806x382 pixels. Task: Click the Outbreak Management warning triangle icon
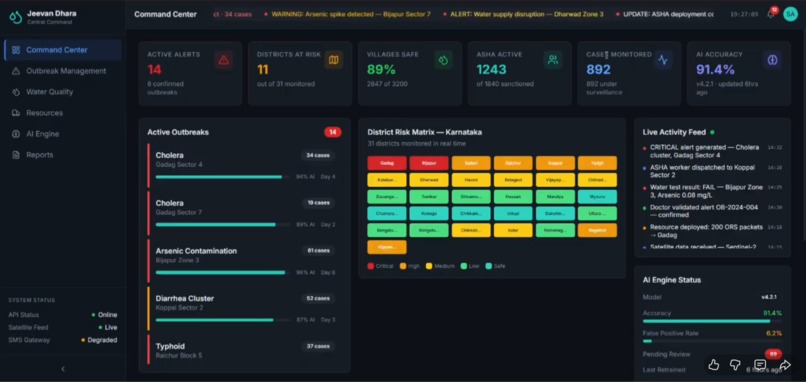(x=16, y=71)
